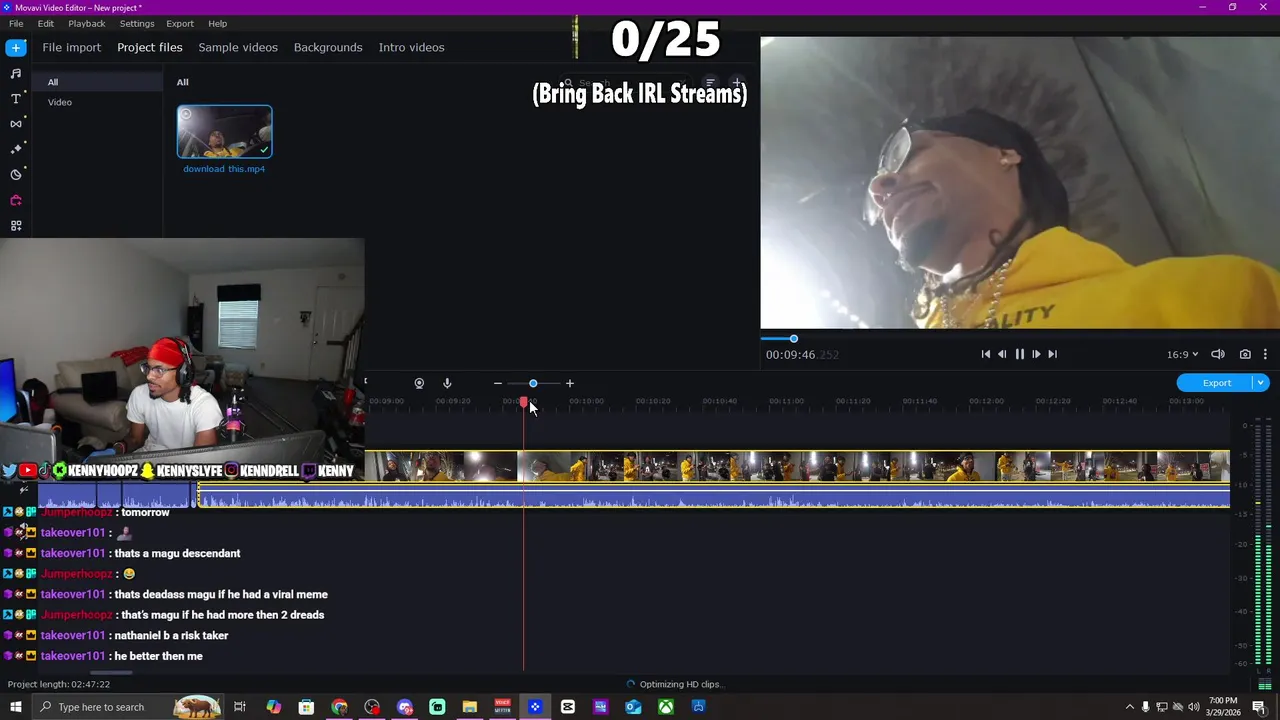Screen dimensions: 1280x720
Task: Click the 00:10:00 ruler time label
Action: (586, 401)
